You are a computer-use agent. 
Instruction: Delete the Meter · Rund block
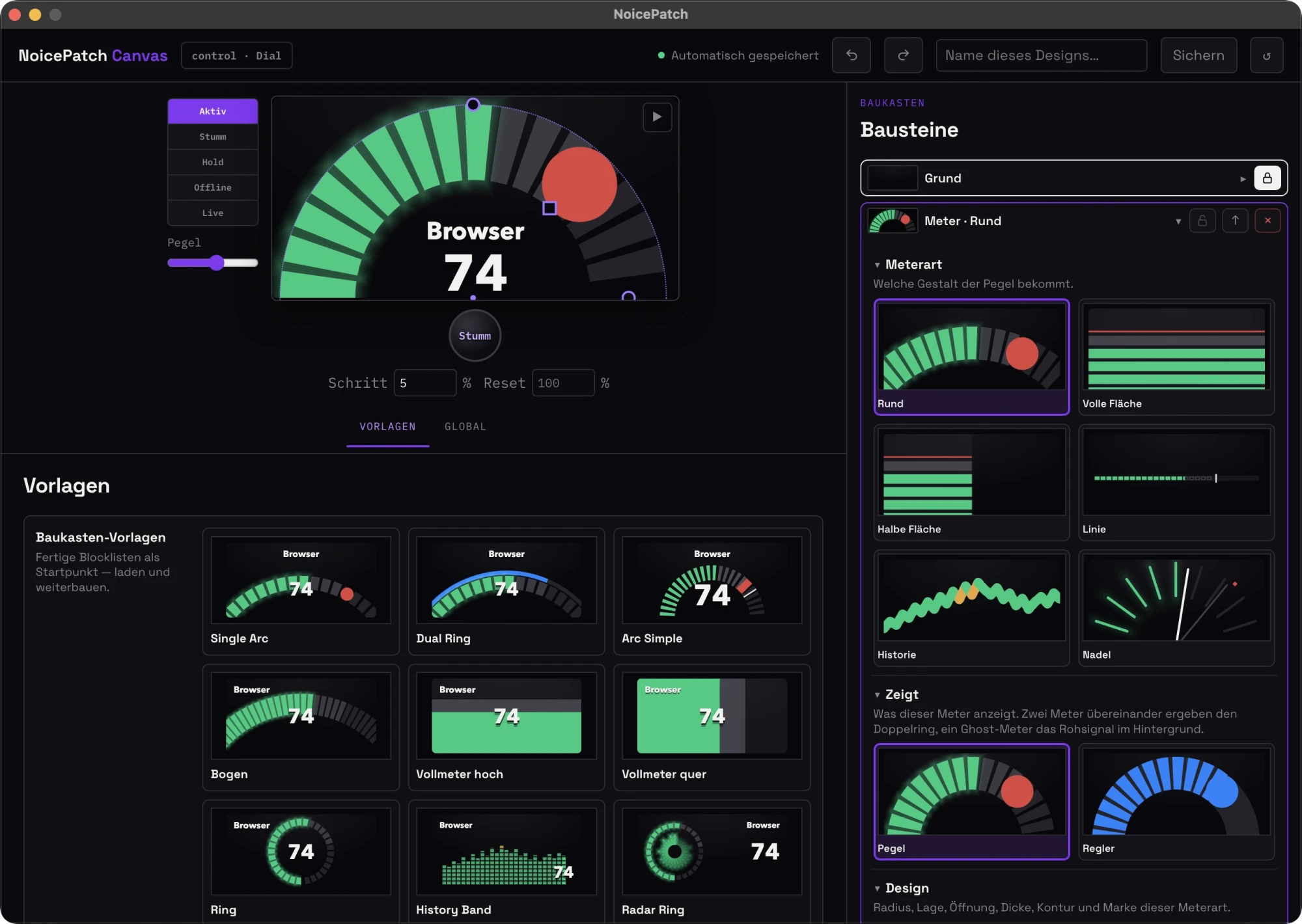pyautogui.click(x=1267, y=221)
